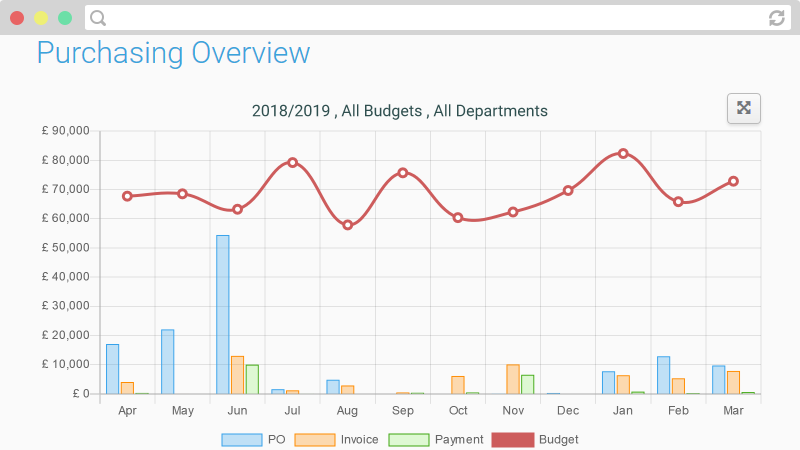Screen dimensions: 800x450
Task: Click the Dec month axis label
Action: click(568, 410)
